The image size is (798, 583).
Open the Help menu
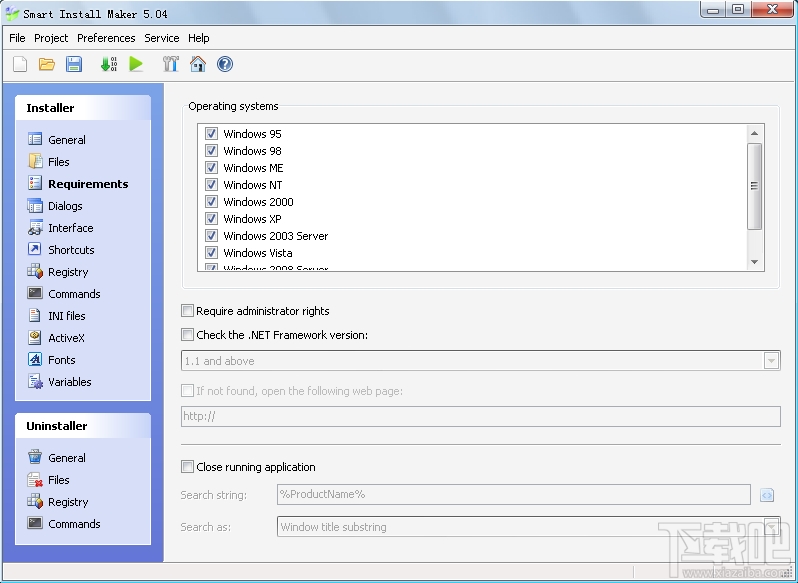pyautogui.click(x=198, y=38)
